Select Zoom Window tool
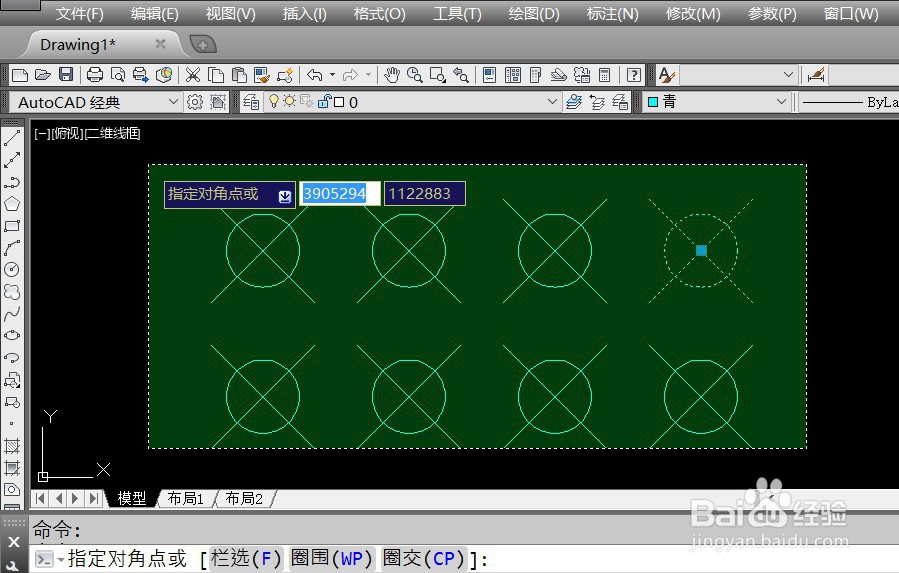This screenshot has width=899, height=573. click(437, 75)
